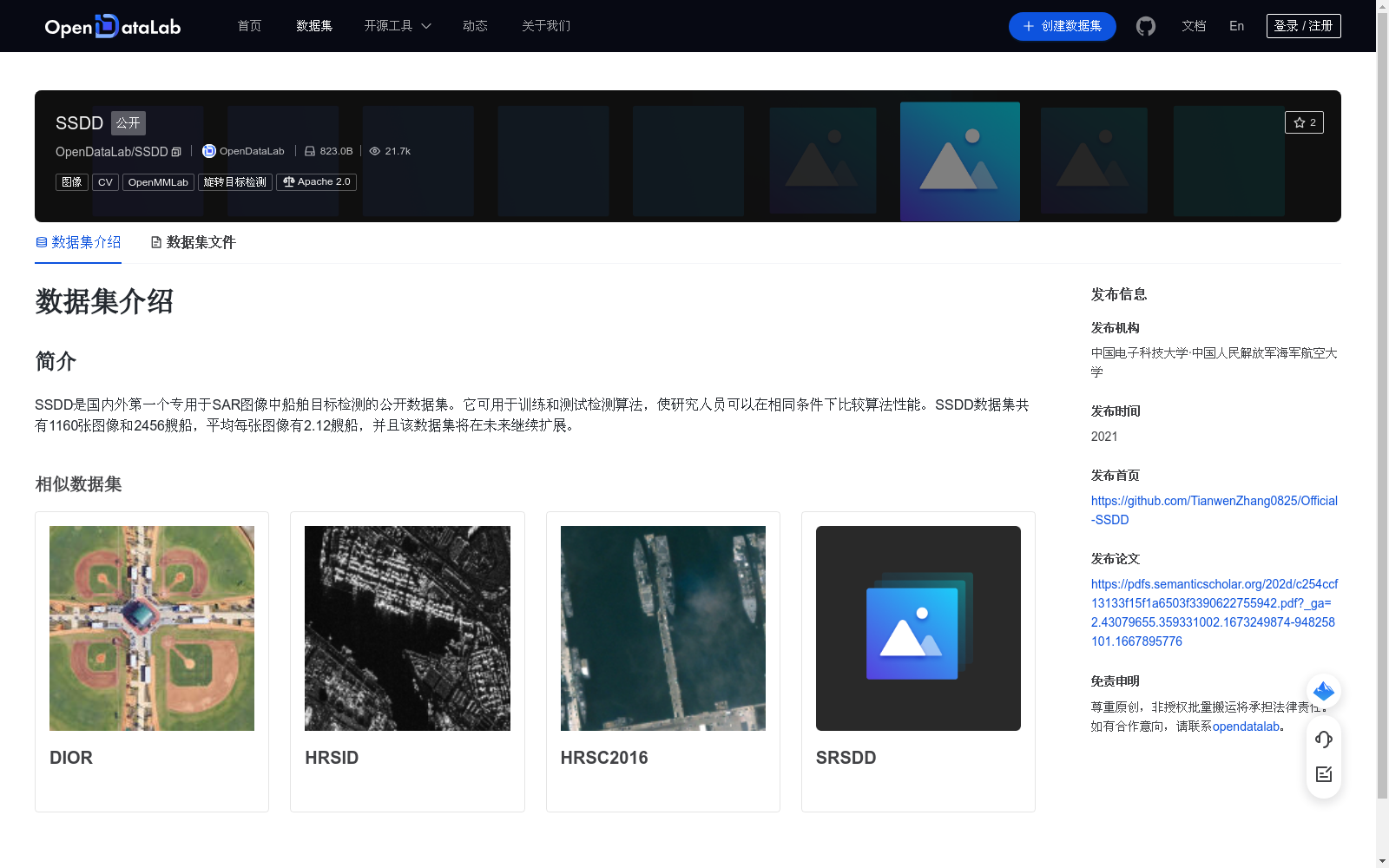Viewport: 1389px width, 868px height.
Task: Switch language to English via the En toggle
Action: pos(1236,26)
